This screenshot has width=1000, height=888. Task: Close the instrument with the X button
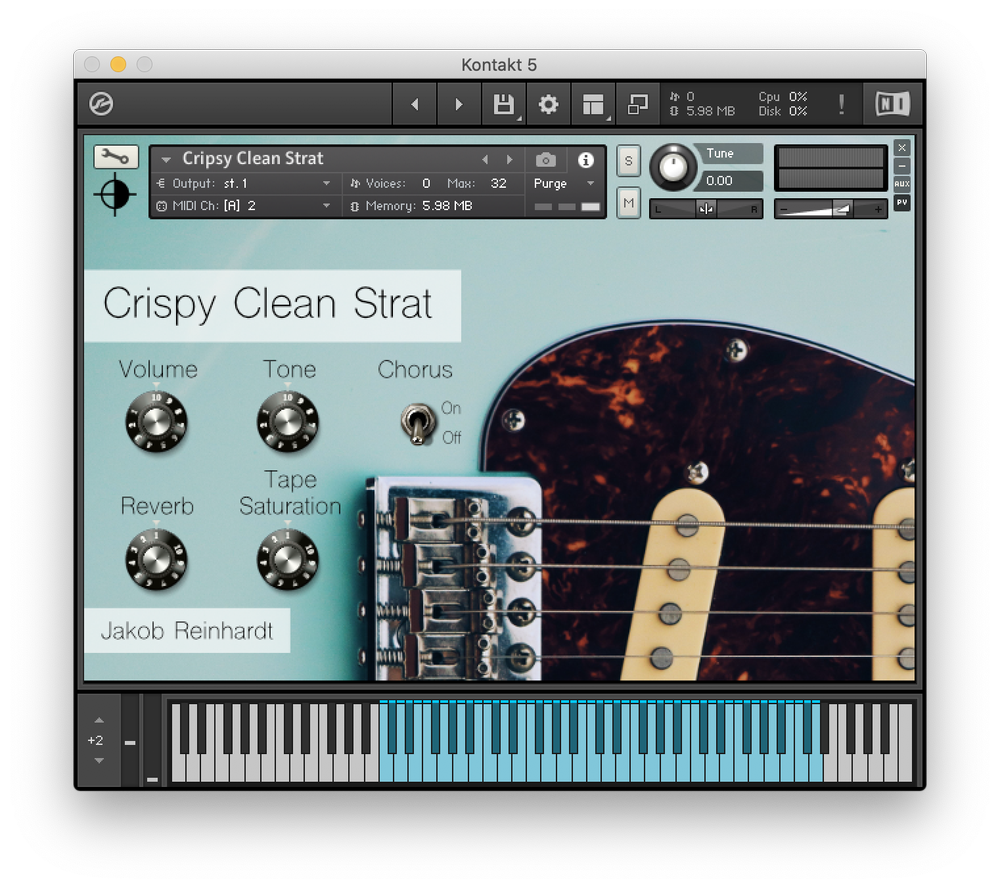coord(902,147)
